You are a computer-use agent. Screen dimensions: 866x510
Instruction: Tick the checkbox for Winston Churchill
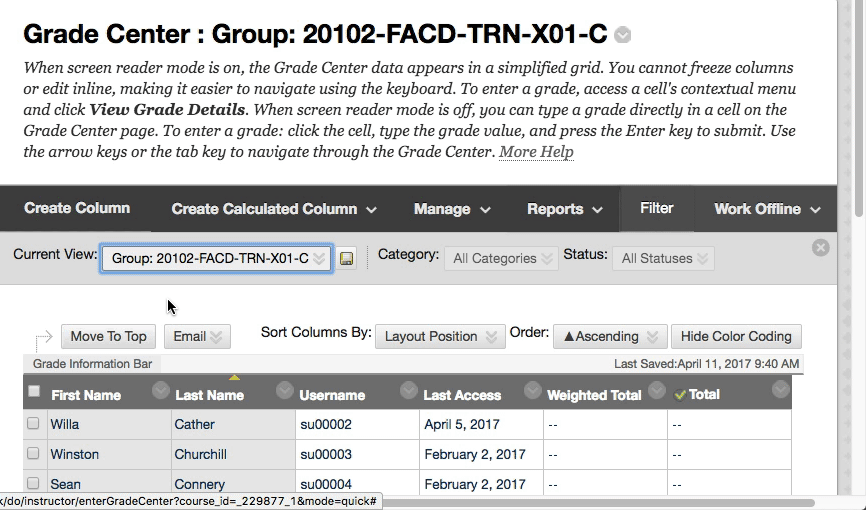33,454
